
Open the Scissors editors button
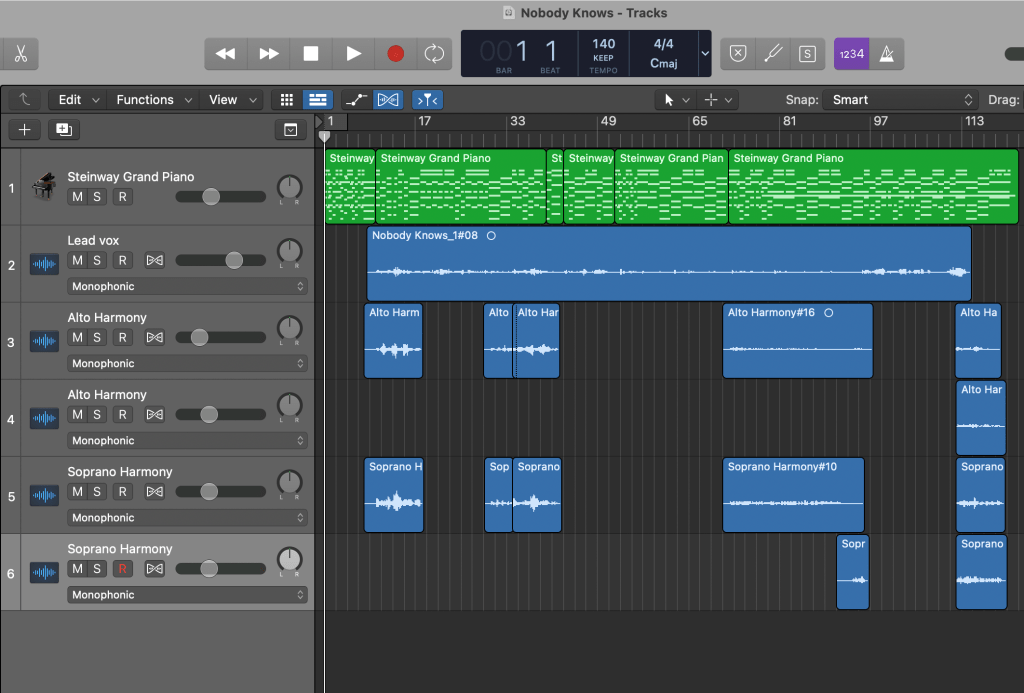tap(18, 54)
